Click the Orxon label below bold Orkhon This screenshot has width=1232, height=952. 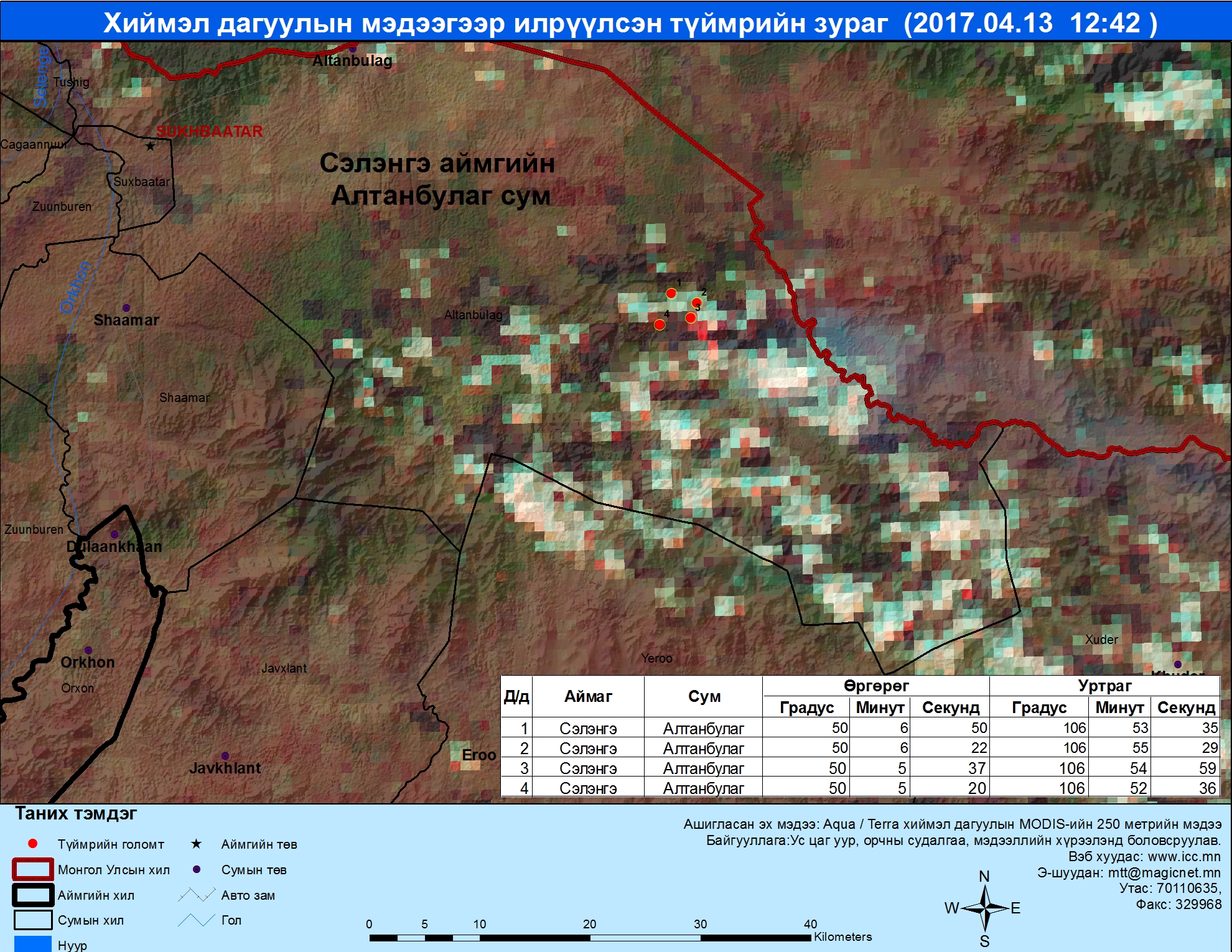pyautogui.click(x=78, y=688)
